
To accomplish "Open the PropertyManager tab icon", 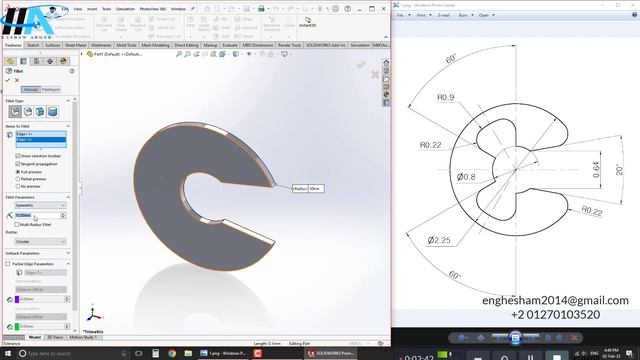I will pos(24,61).
